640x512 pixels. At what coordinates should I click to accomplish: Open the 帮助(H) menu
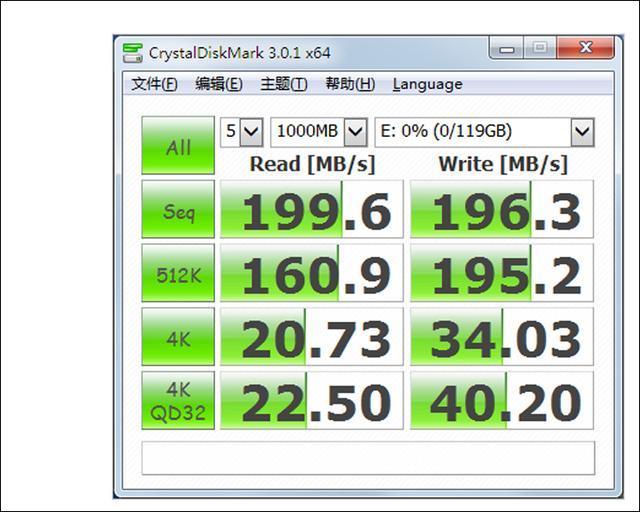(350, 84)
